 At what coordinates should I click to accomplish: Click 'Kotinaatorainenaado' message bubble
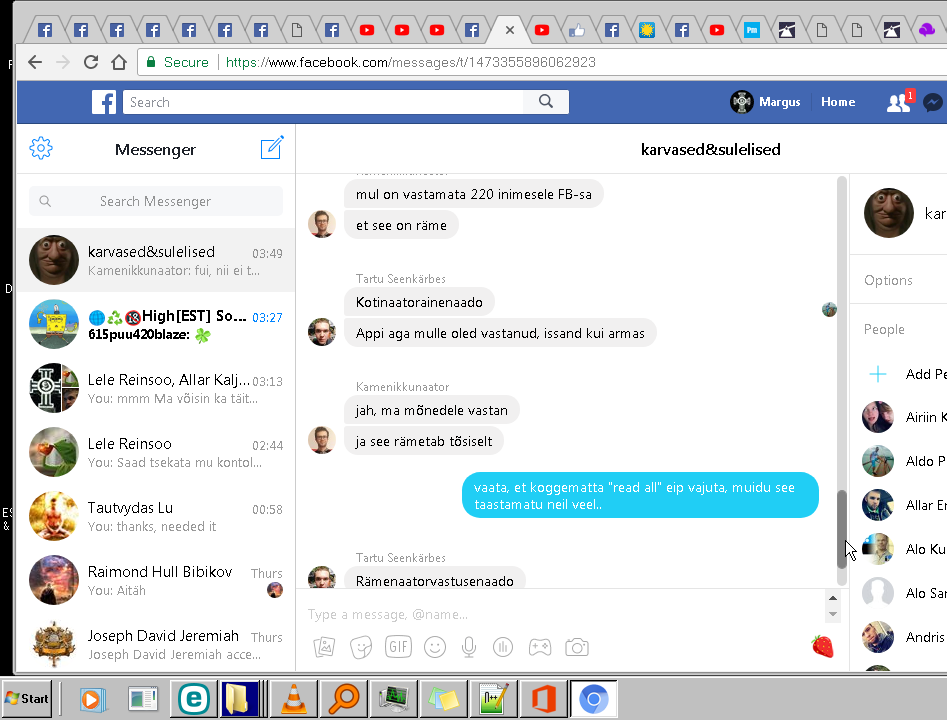pos(419,302)
